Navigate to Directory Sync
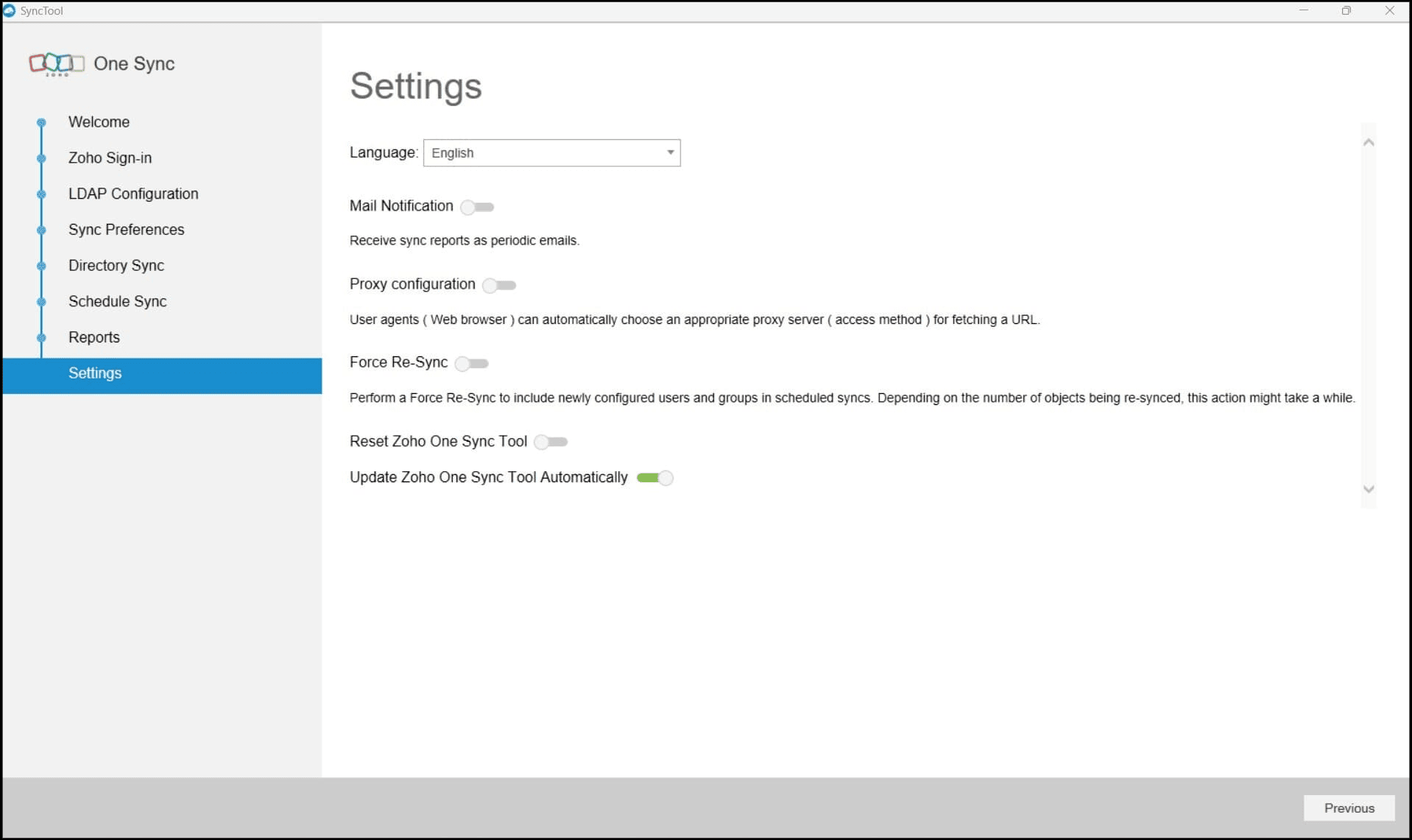The height and width of the screenshot is (840, 1412). tap(116, 266)
